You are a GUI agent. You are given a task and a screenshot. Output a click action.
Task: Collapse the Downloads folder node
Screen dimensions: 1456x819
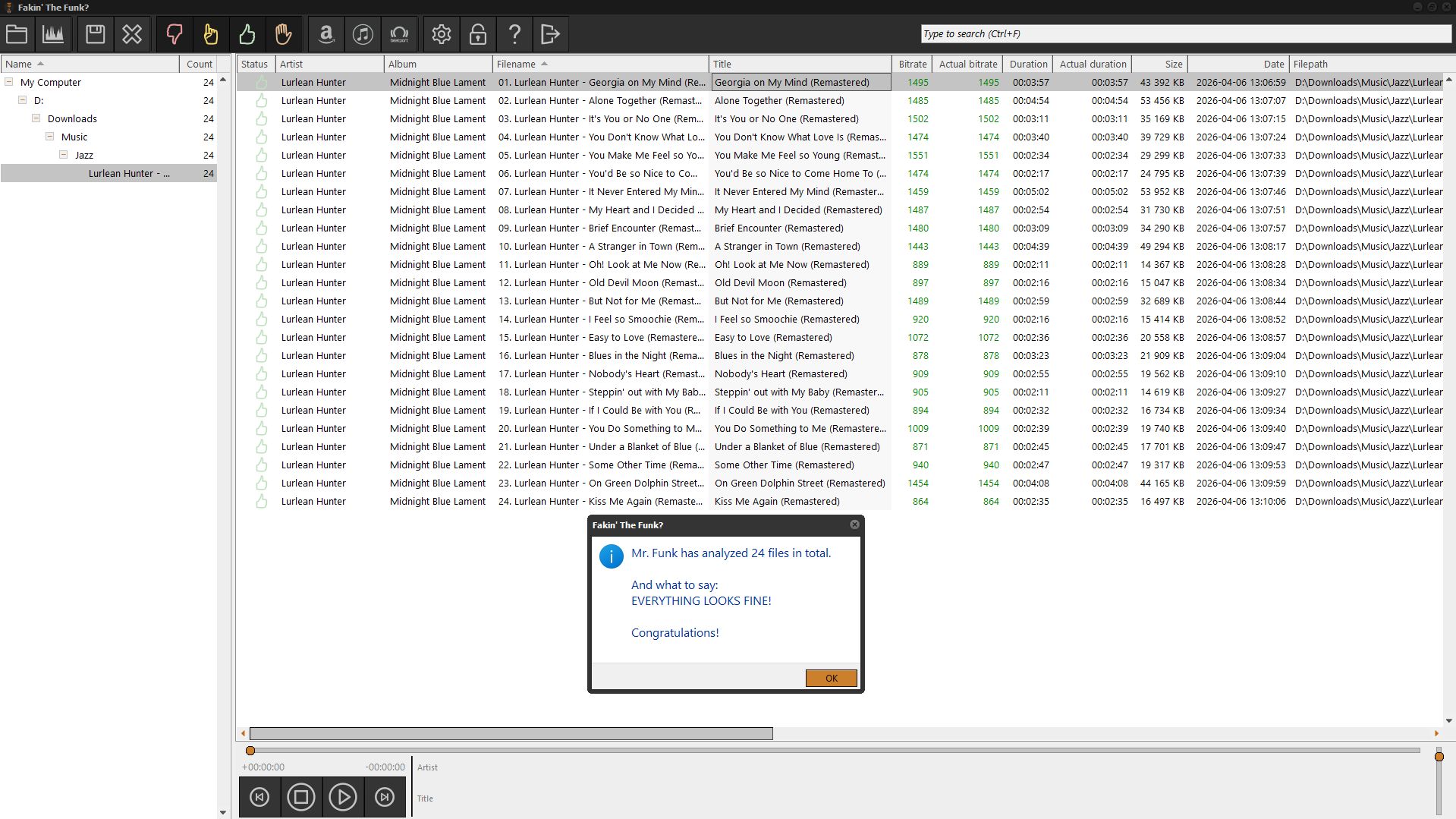pyautogui.click(x=36, y=118)
